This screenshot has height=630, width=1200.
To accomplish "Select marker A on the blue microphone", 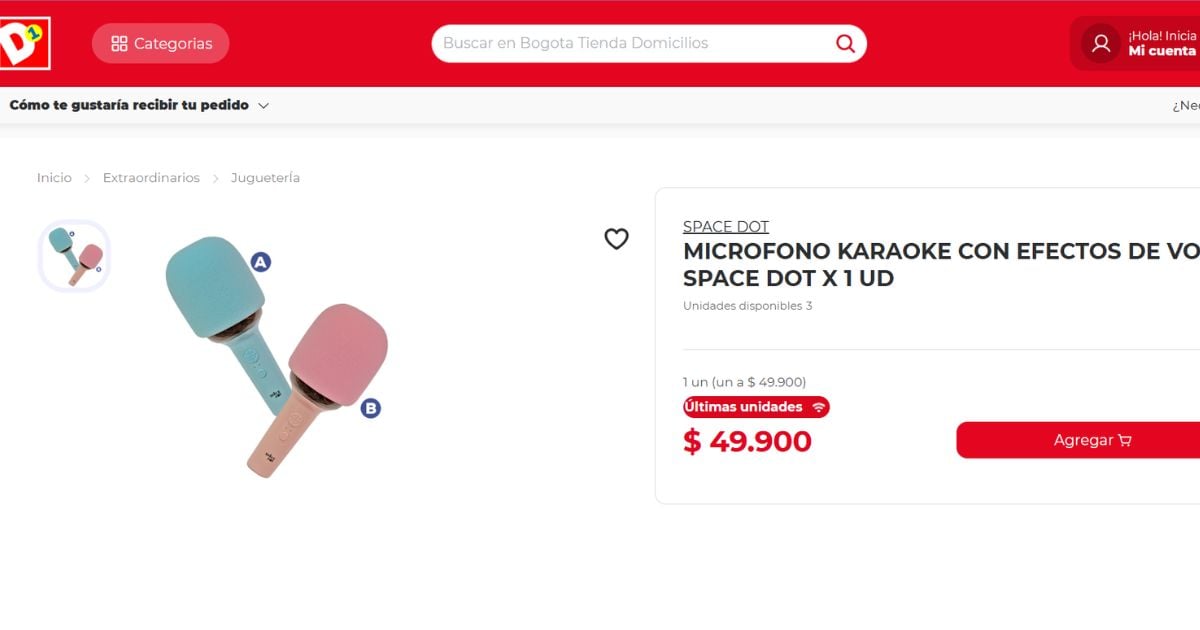I will coord(261,262).
